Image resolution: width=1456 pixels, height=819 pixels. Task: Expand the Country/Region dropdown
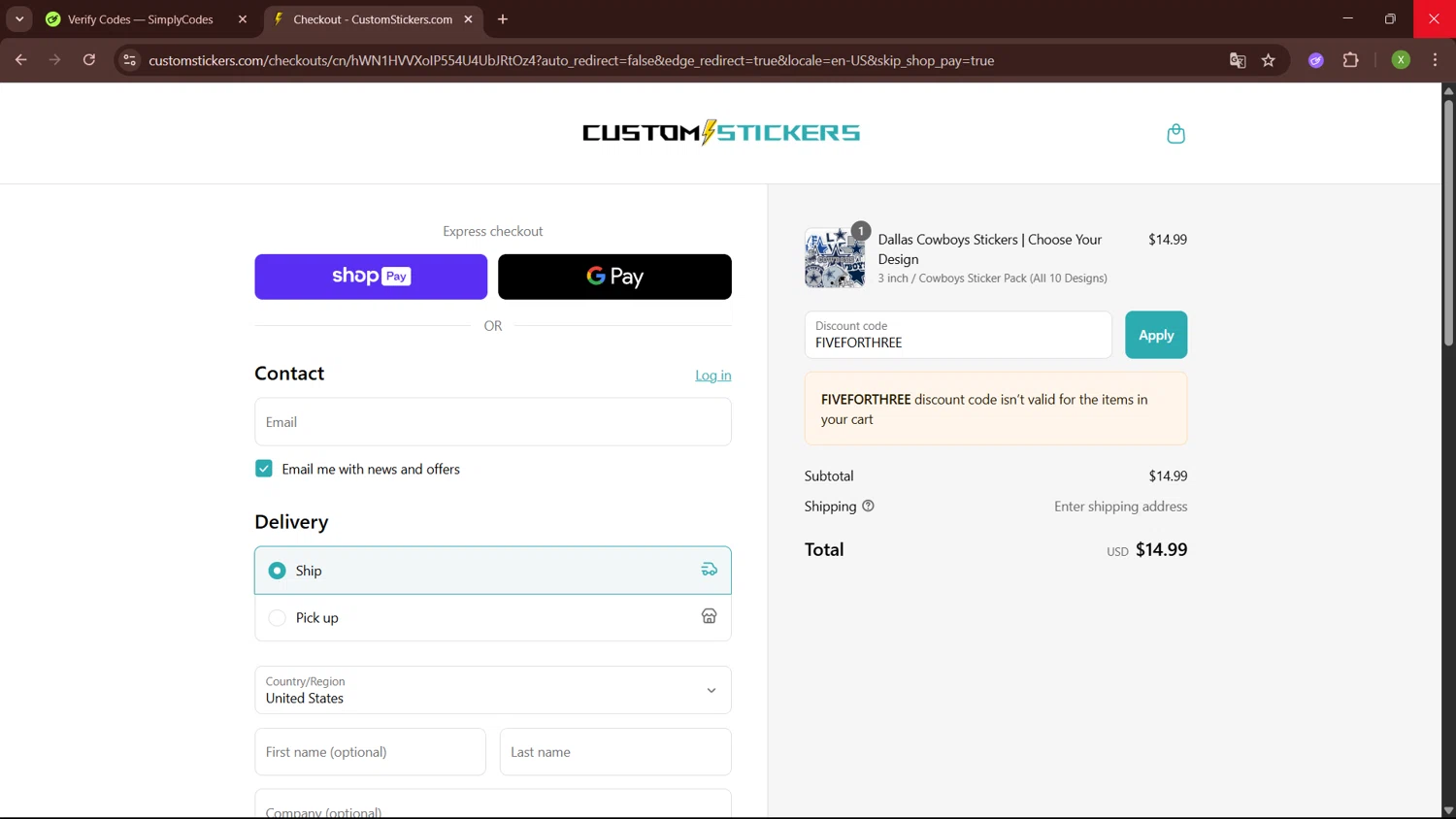pyautogui.click(x=493, y=690)
